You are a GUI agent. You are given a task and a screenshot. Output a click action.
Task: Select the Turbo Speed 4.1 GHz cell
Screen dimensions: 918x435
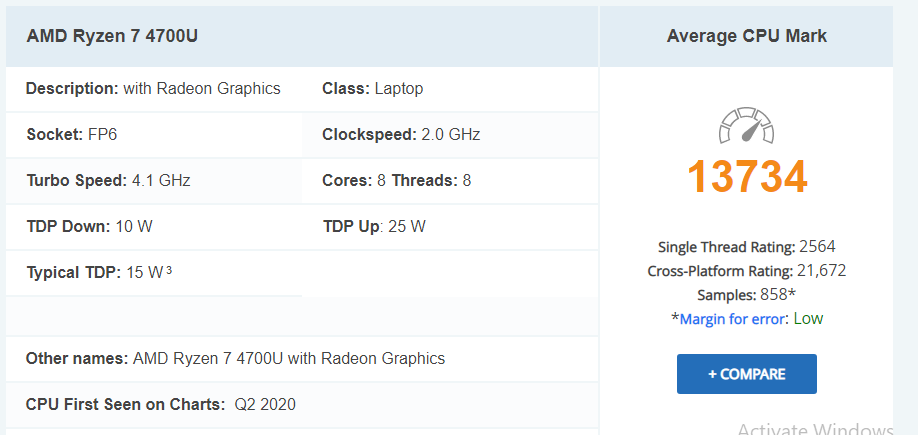pyautogui.click(x=154, y=180)
